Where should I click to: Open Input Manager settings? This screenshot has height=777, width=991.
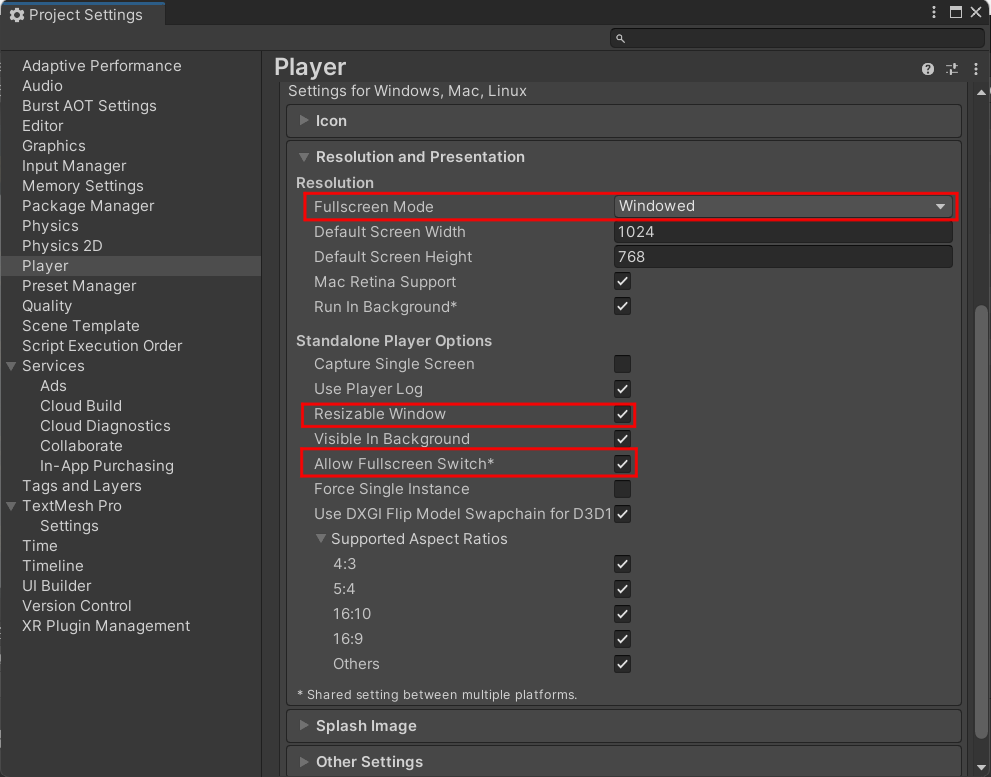pos(74,166)
